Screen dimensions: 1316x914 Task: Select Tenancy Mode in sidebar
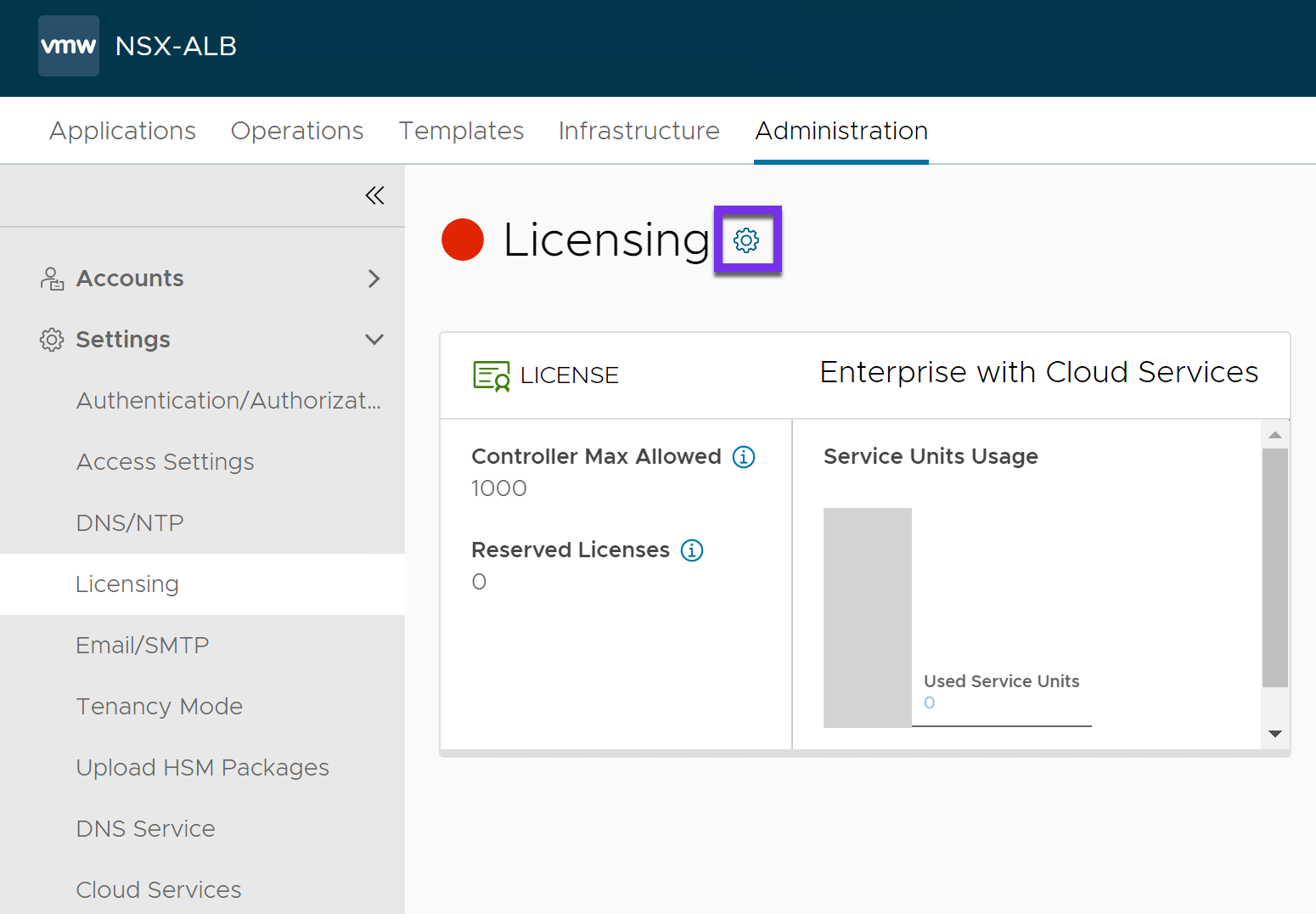coord(160,707)
